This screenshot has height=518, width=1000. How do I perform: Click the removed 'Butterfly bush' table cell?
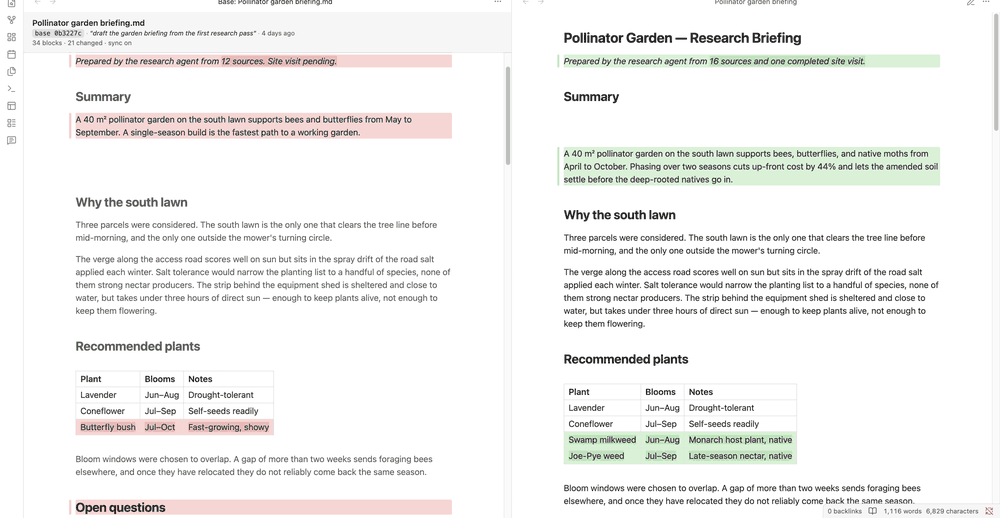tap(108, 427)
